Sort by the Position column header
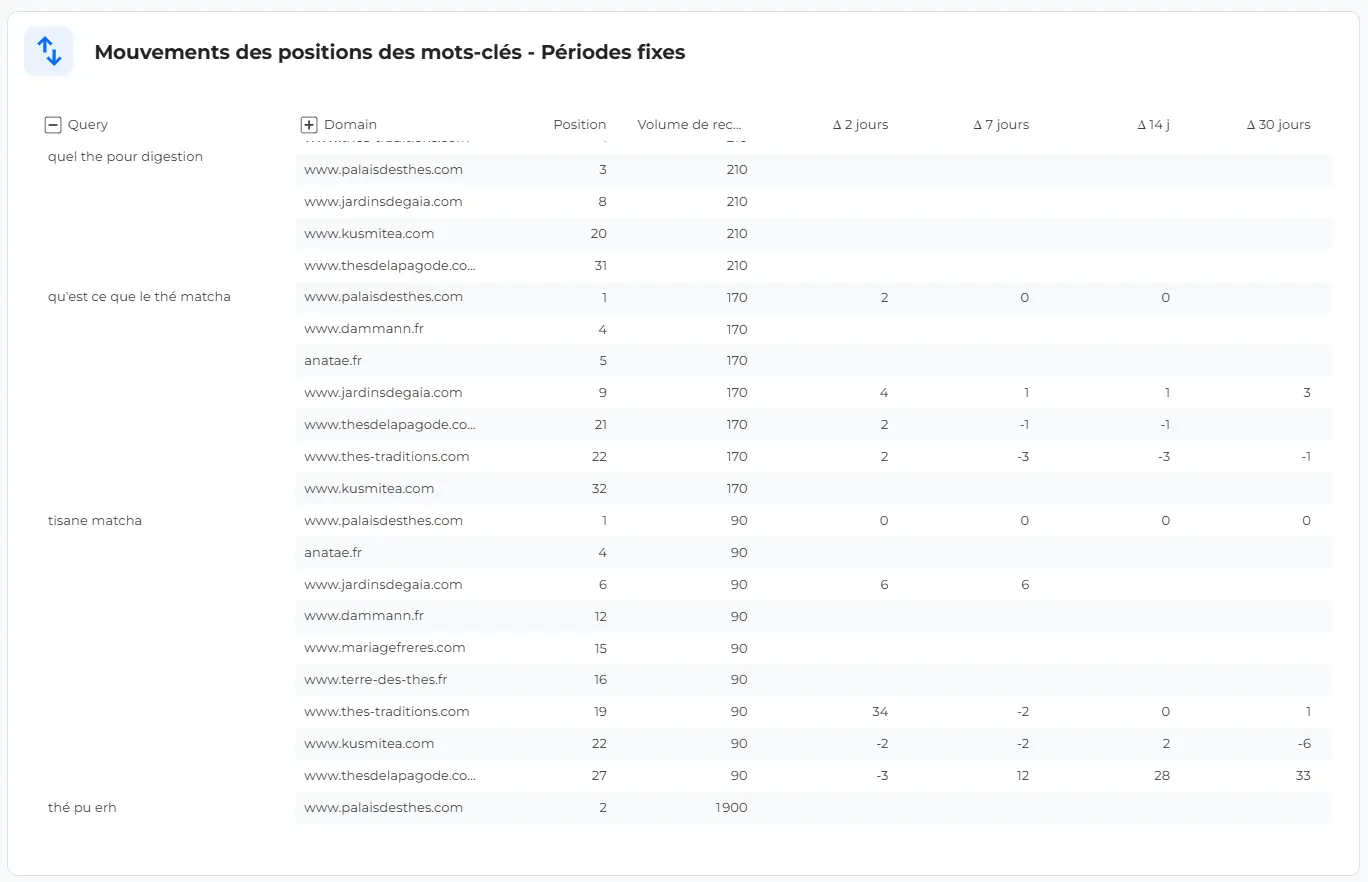Viewport: 1368px width, 882px height. click(580, 124)
